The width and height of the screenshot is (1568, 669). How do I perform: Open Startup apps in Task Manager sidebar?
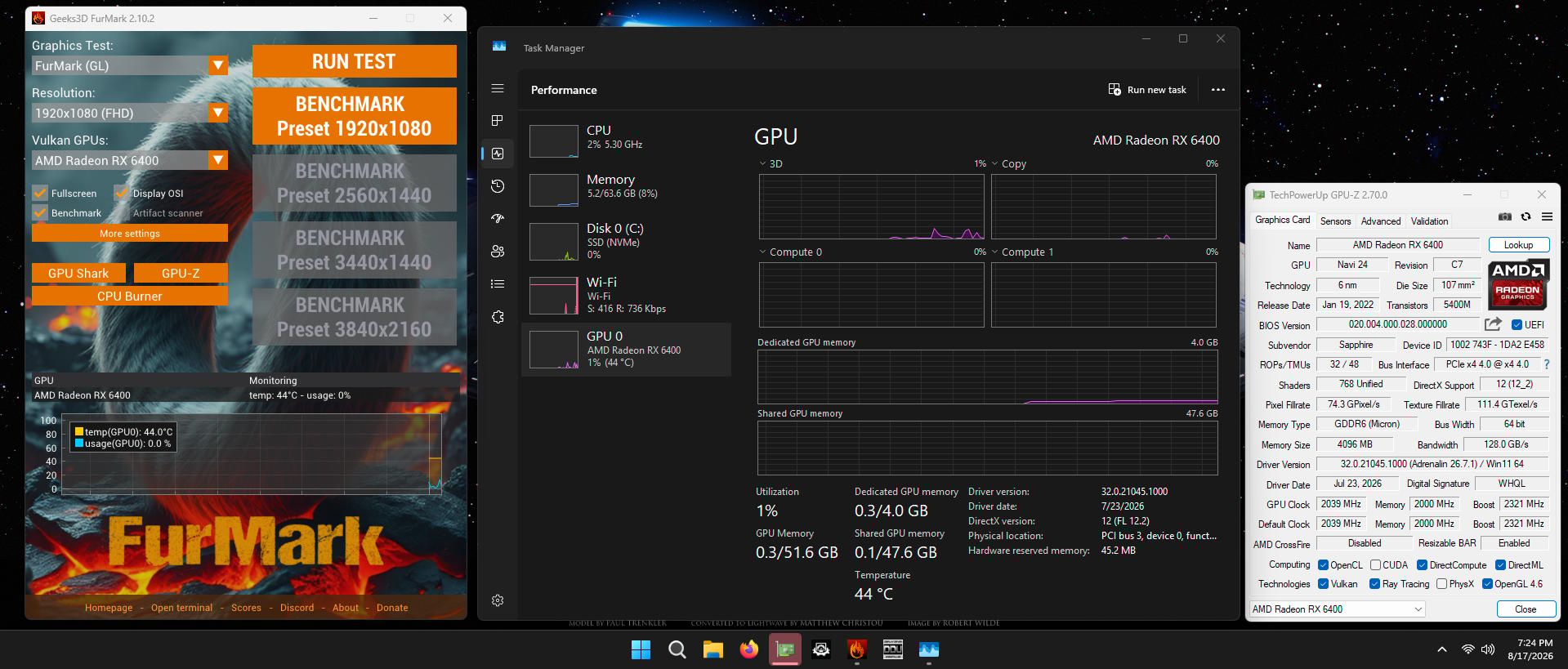coord(498,219)
